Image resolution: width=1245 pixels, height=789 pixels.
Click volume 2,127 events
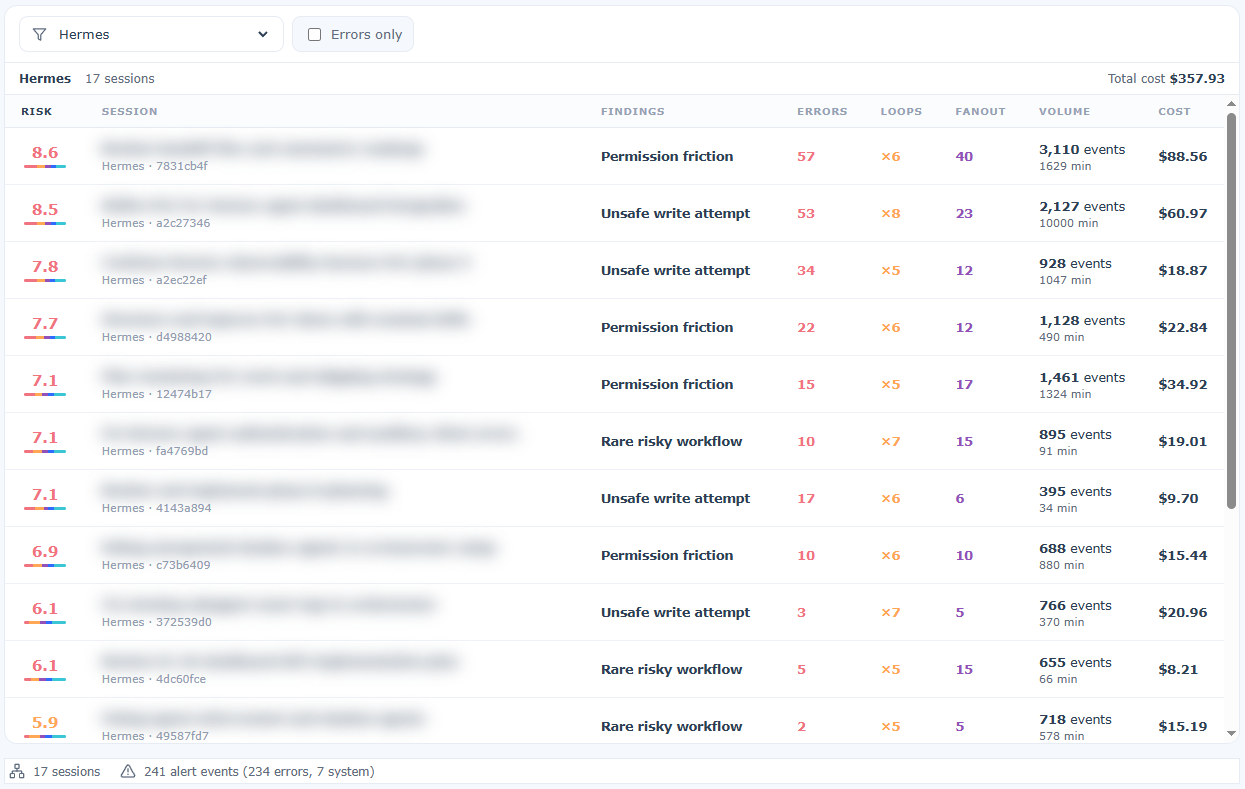(1082, 206)
